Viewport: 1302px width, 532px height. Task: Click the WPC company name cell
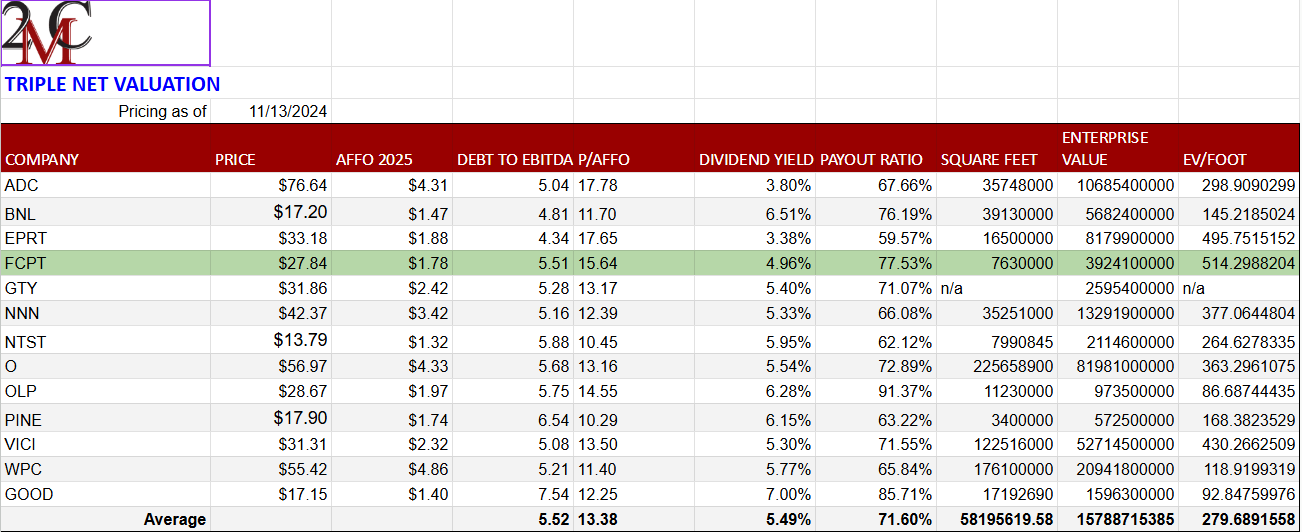24,469
